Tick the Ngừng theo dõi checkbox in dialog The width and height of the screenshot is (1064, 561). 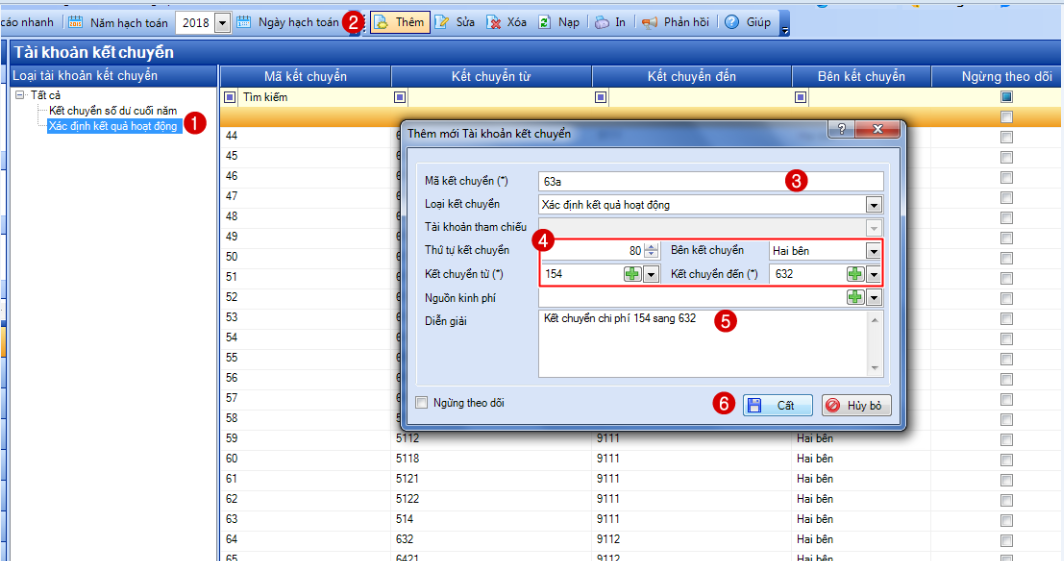421,404
